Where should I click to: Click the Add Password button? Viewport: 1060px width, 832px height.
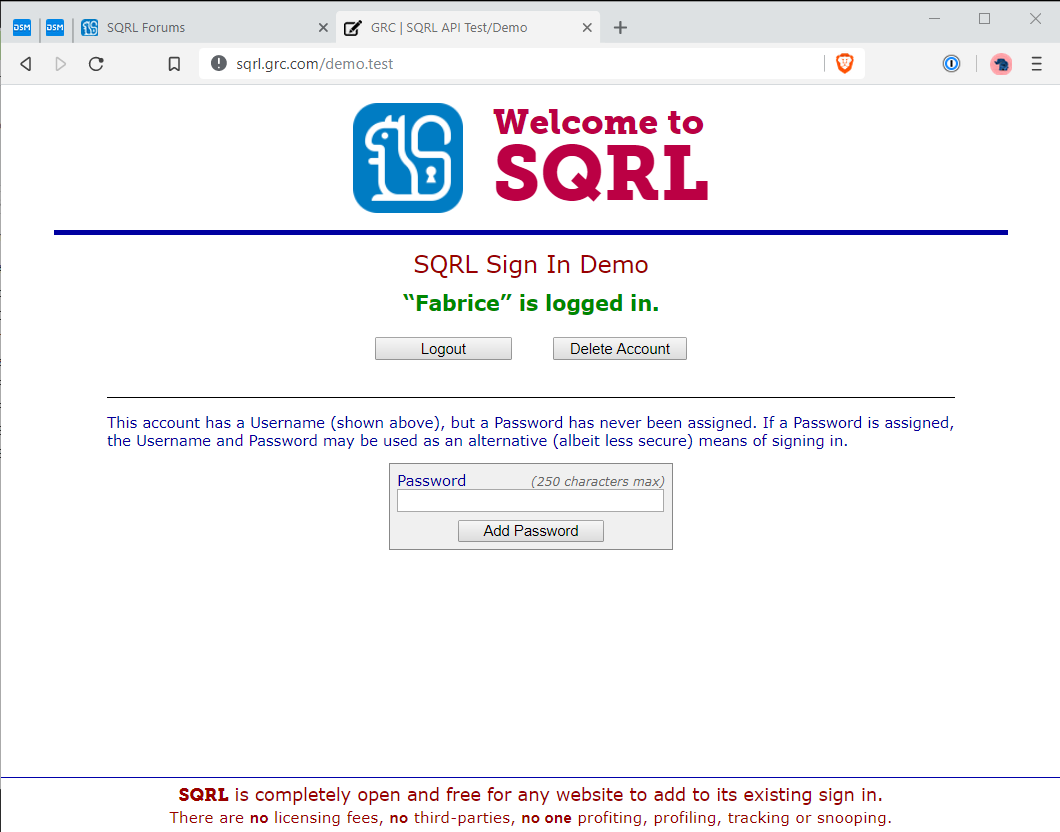[x=531, y=531]
